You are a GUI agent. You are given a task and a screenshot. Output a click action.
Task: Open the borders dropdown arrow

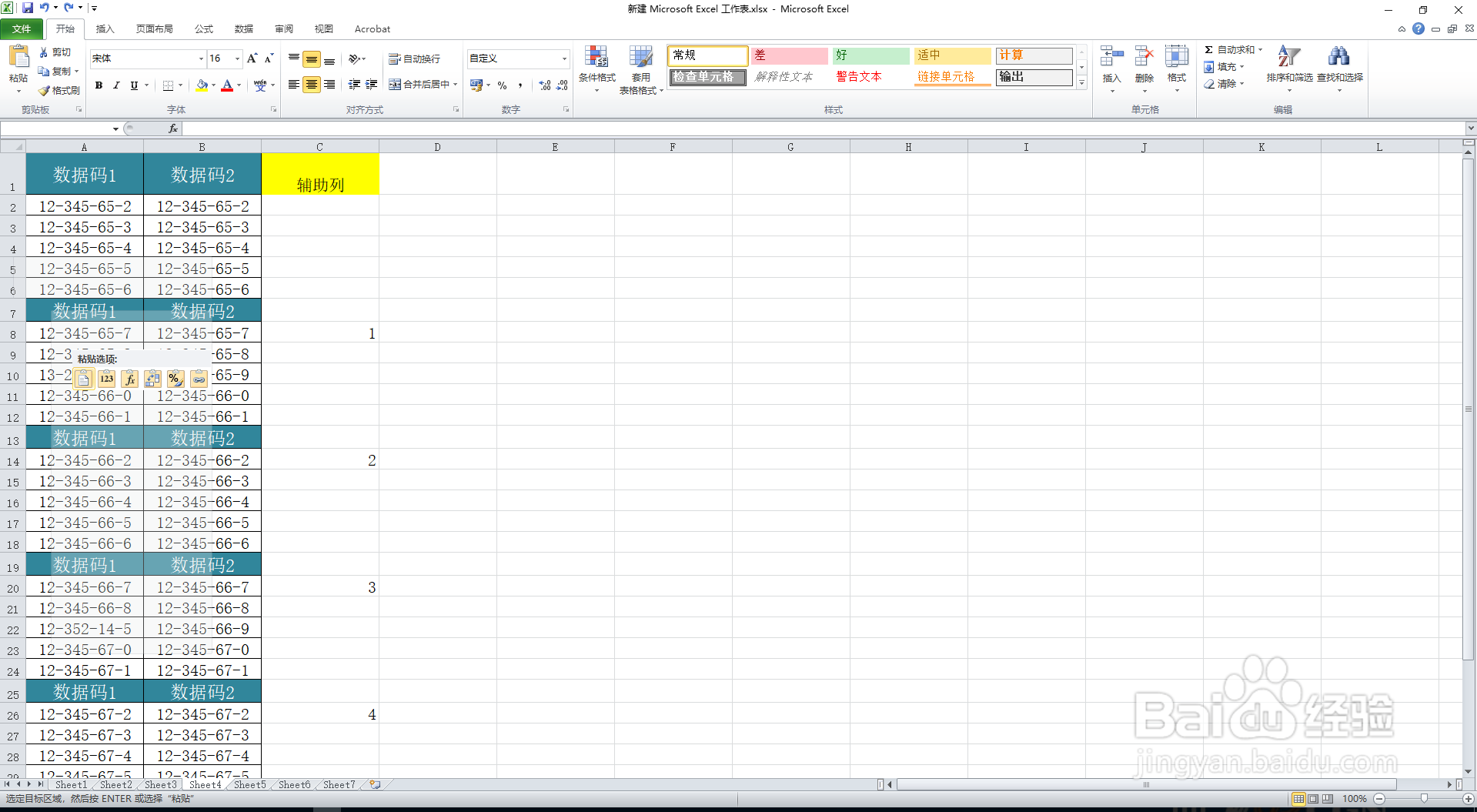click(181, 85)
